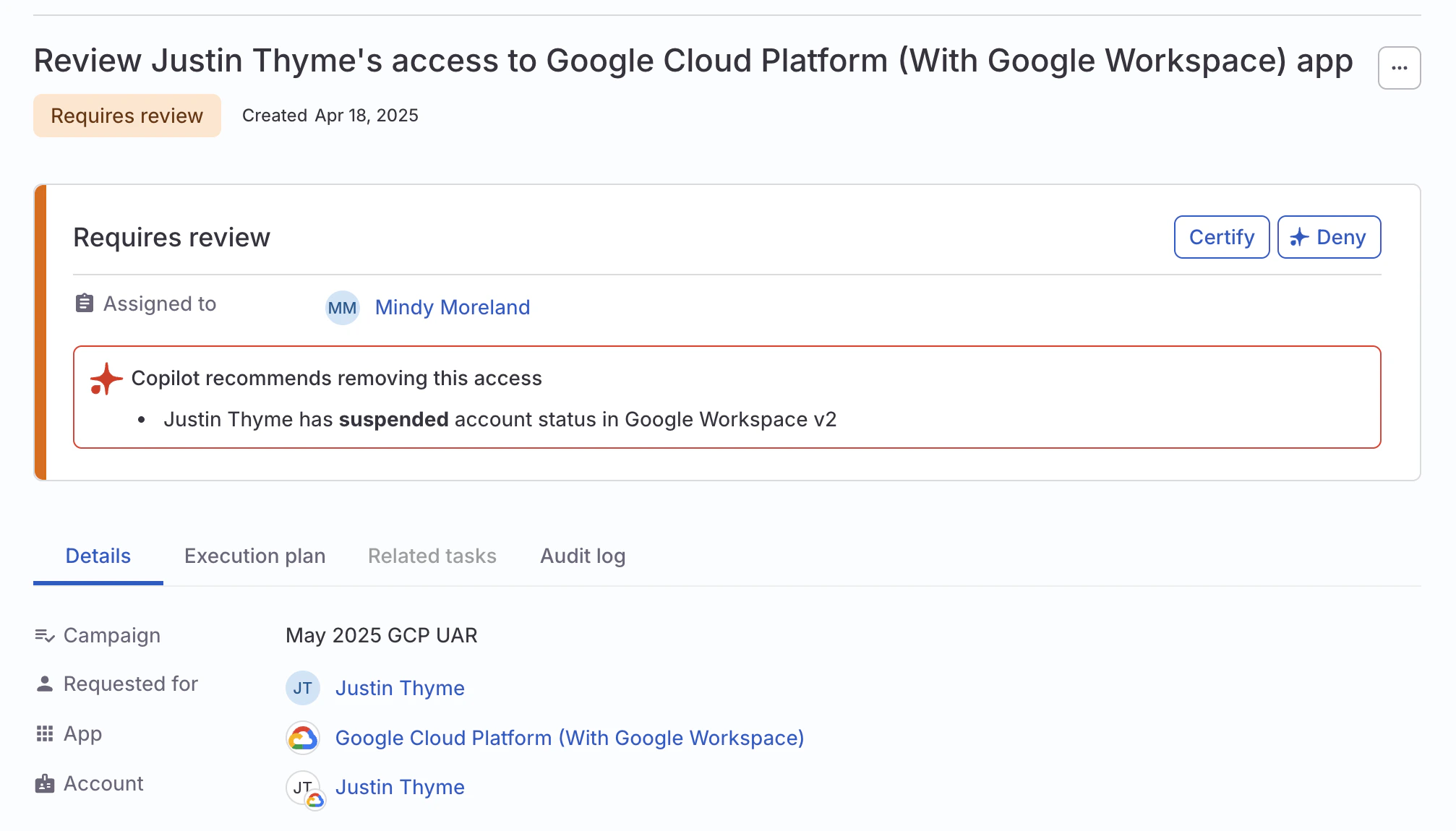Viewport: 1456px width, 831px height.
Task: Open Mindy Moreland's profile link
Action: click(453, 308)
